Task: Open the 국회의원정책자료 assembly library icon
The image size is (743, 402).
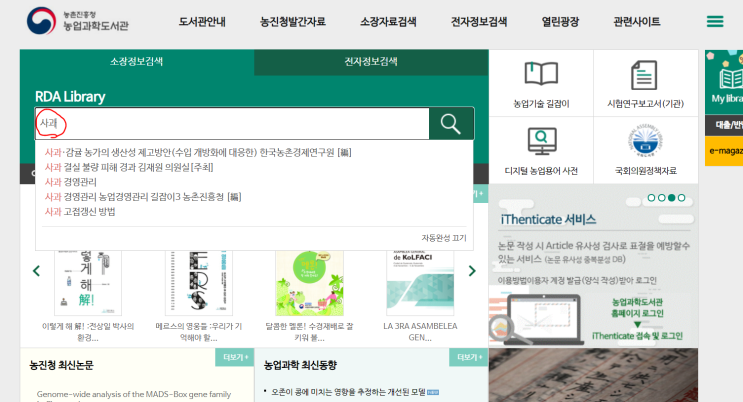Action: point(645,141)
